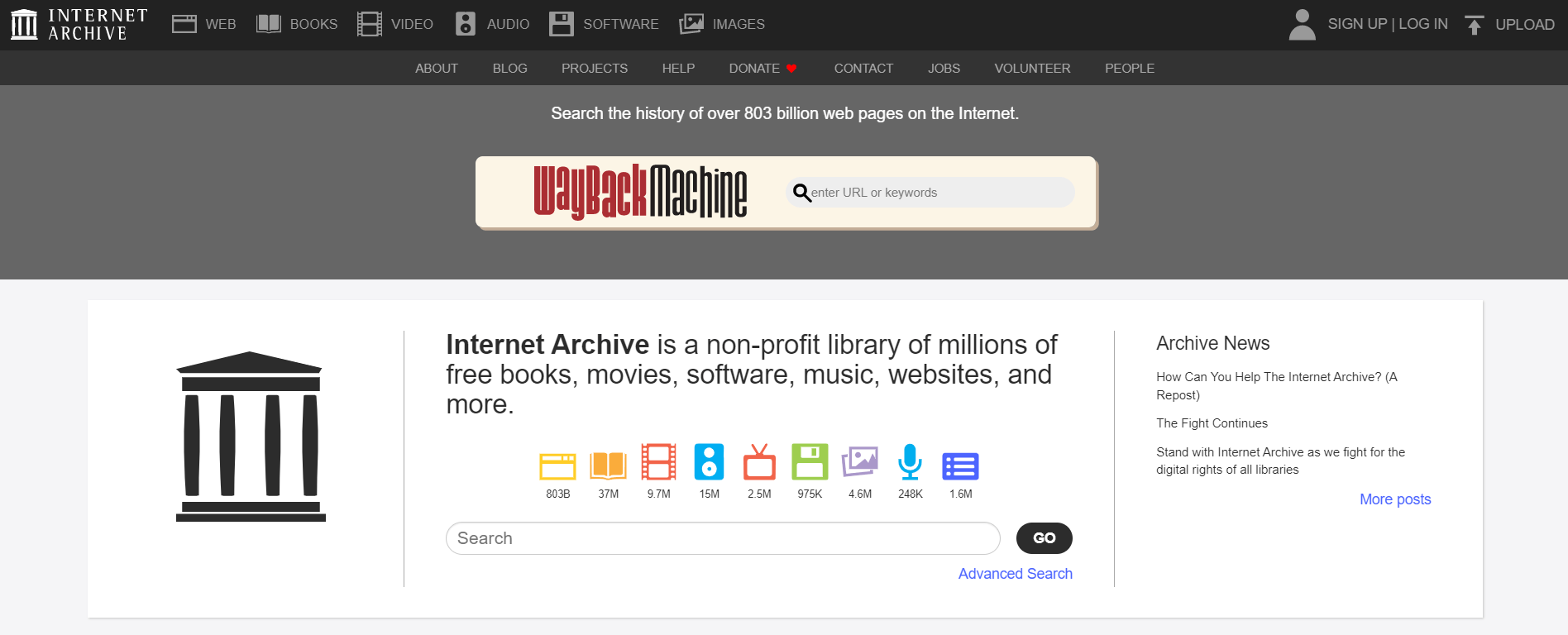Open the orange books icon labeled 37M
The image size is (1568, 635).
[x=608, y=466]
